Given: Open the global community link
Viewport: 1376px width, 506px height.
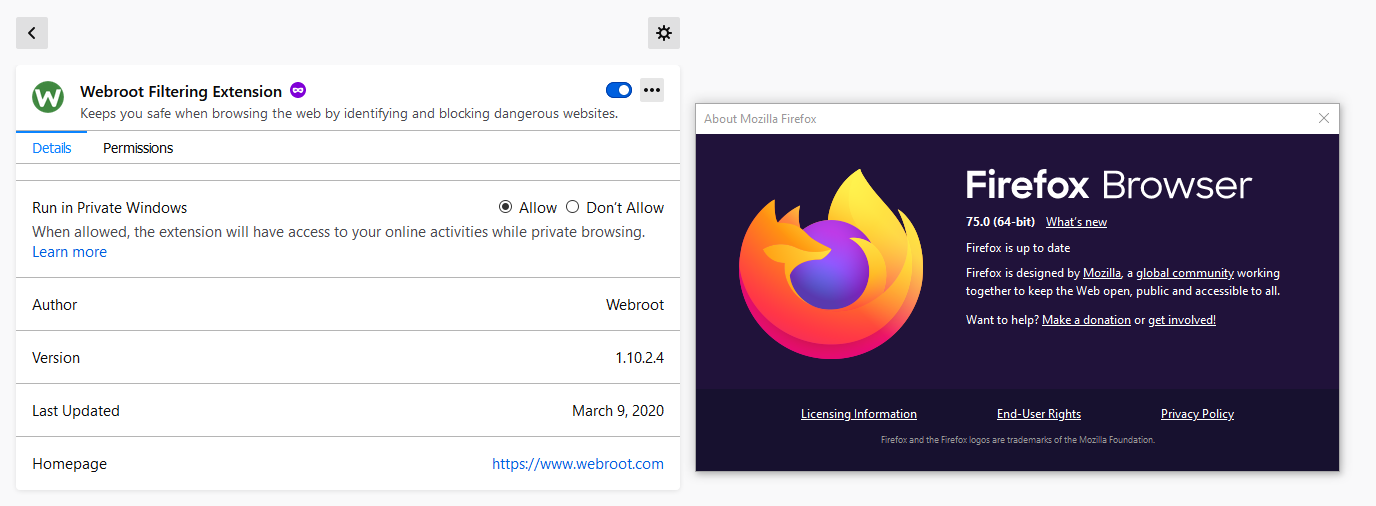Looking at the screenshot, I should 1185,273.
